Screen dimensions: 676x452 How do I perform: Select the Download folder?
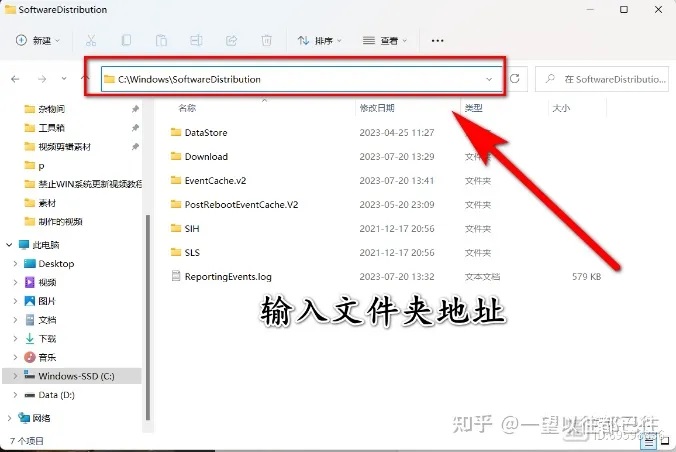(x=206, y=157)
